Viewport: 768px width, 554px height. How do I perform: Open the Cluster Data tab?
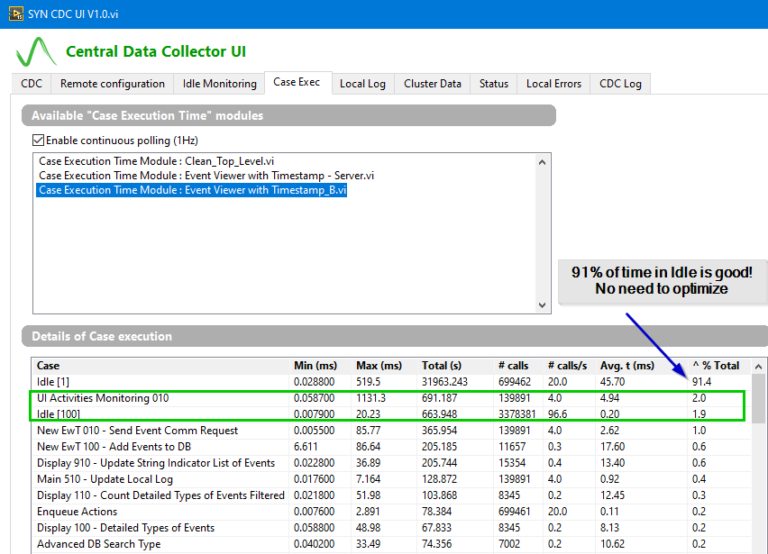coord(432,84)
